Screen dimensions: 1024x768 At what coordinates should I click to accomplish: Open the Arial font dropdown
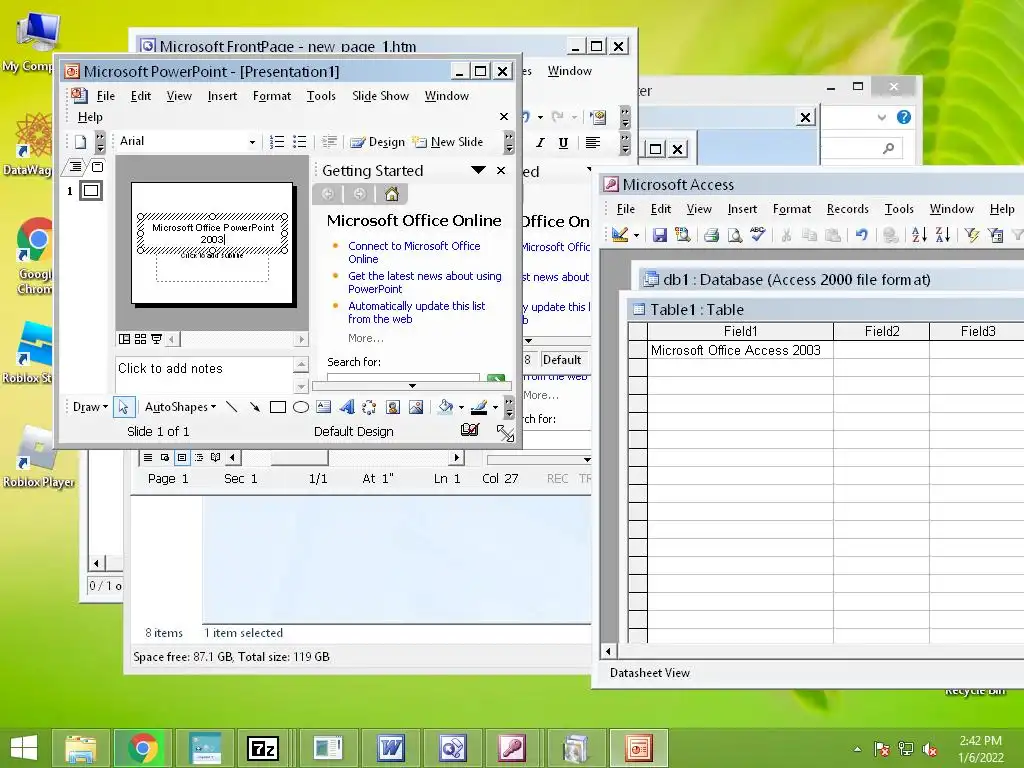tap(252, 142)
